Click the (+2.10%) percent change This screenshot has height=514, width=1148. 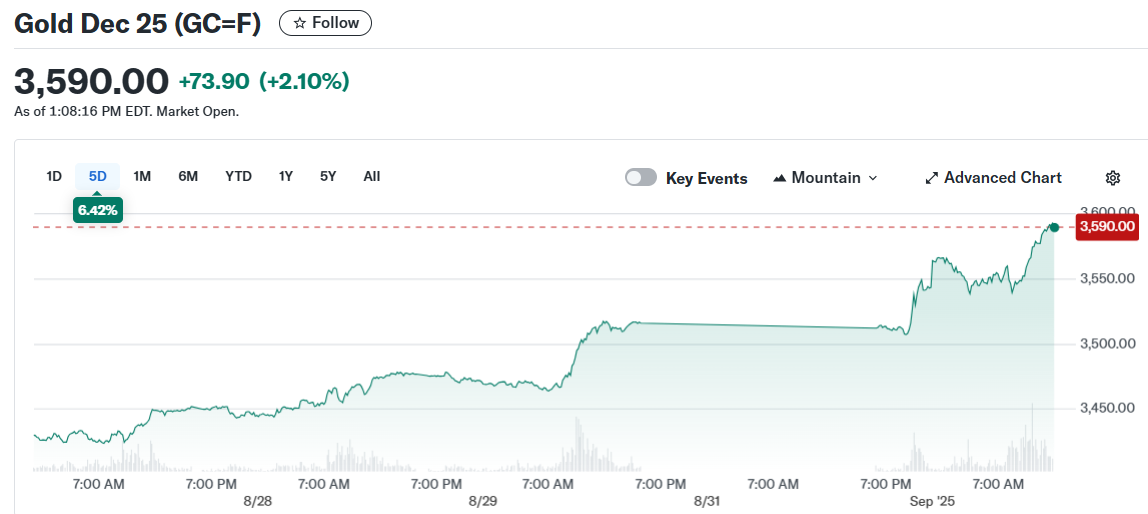pyautogui.click(x=305, y=81)
